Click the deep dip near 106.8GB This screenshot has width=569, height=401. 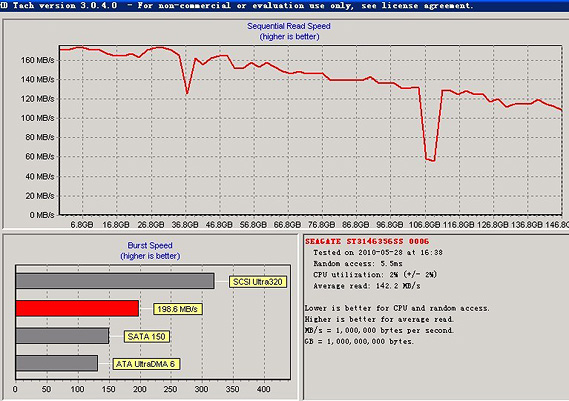pyautogui.click(x=430, y=160)
